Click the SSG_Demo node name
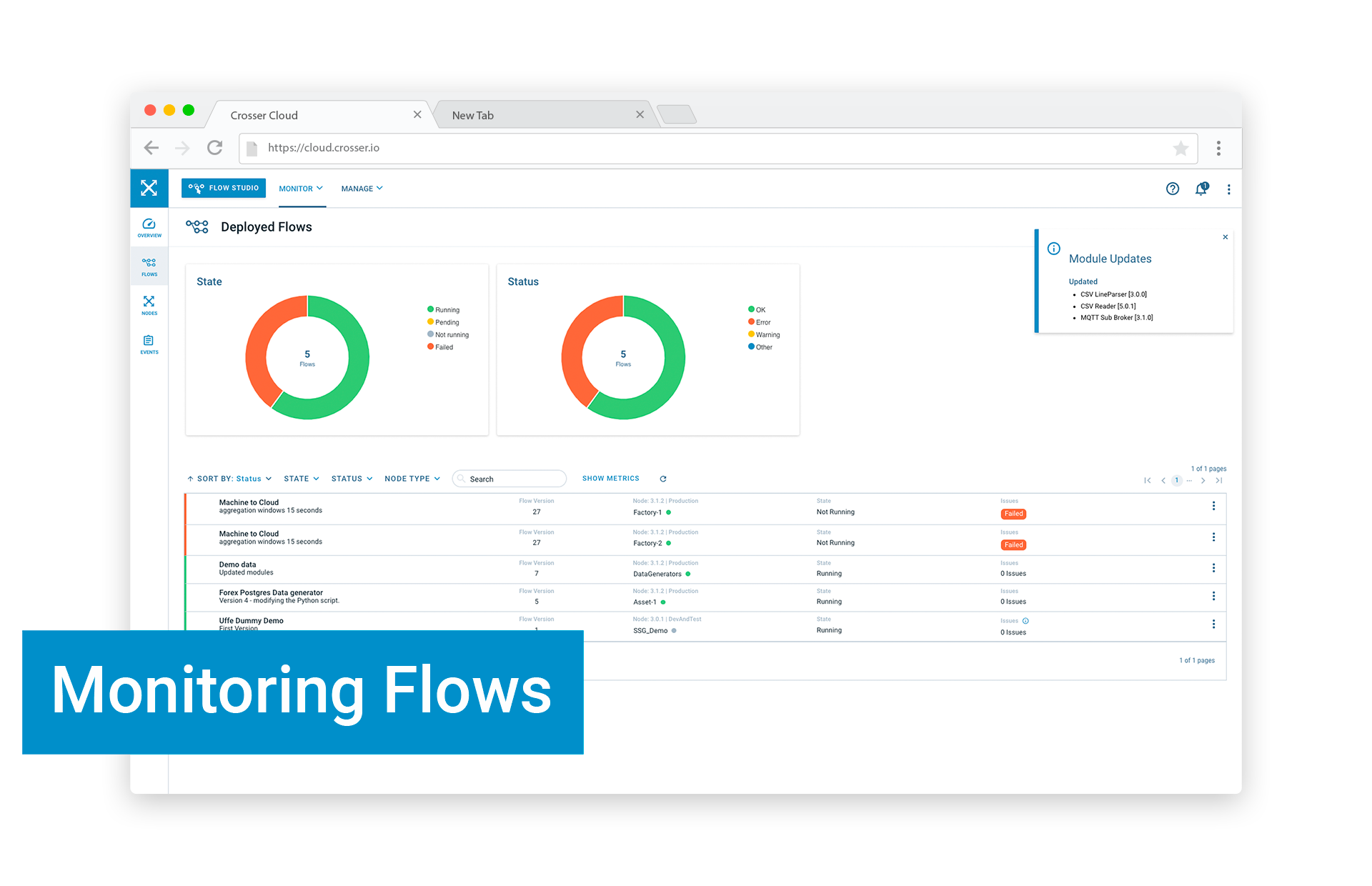 (650, 631)
